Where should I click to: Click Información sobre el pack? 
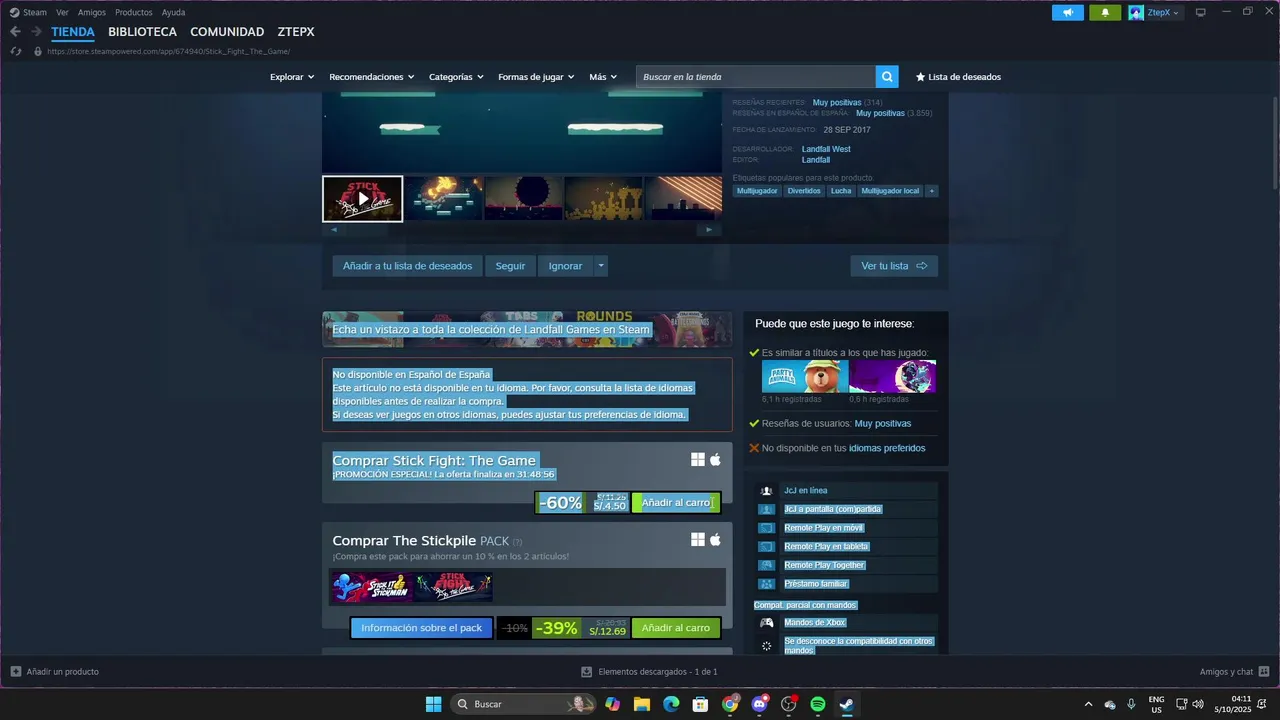pos(421,628)
